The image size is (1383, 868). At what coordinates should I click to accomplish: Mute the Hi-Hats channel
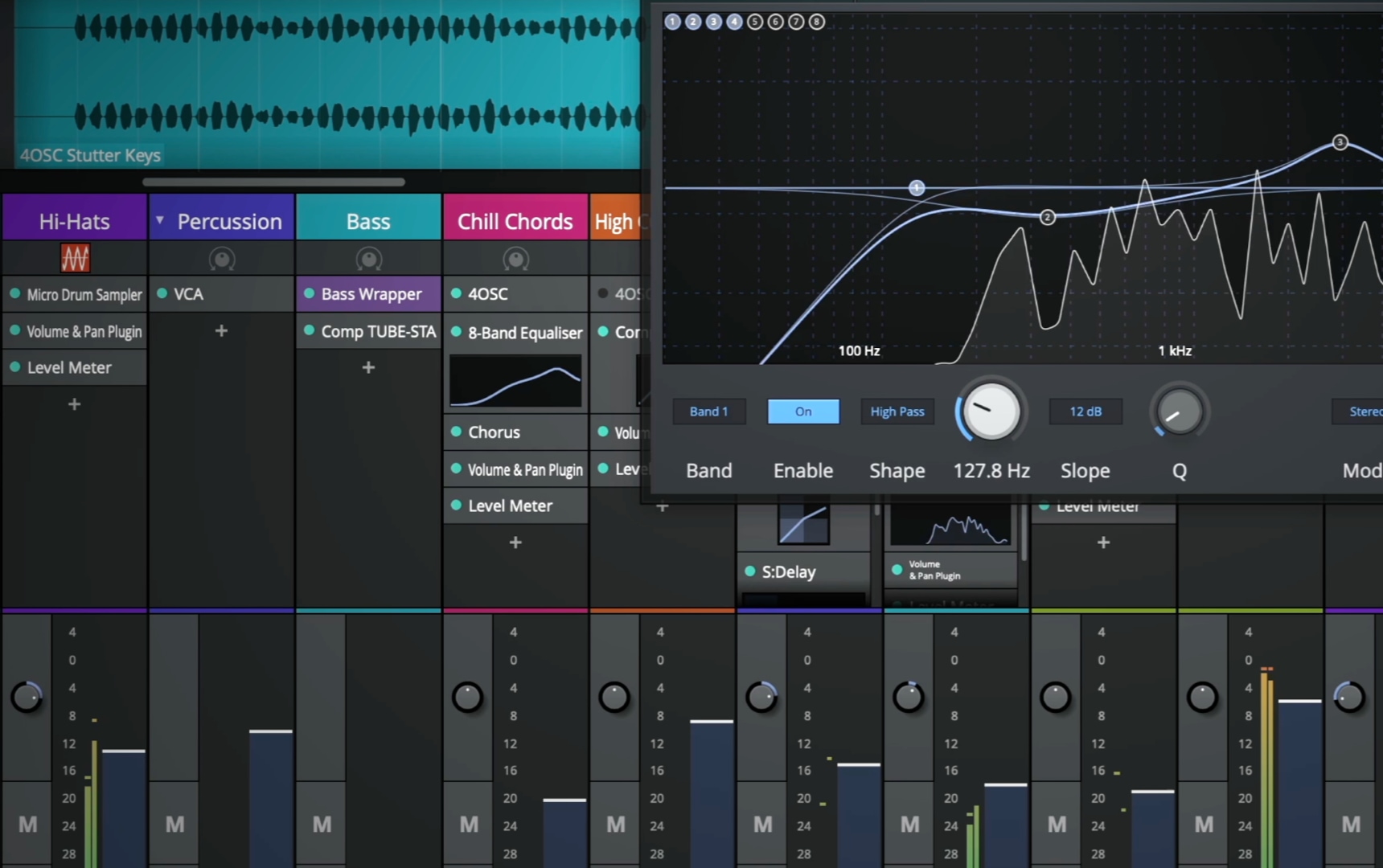click(27, 825)
